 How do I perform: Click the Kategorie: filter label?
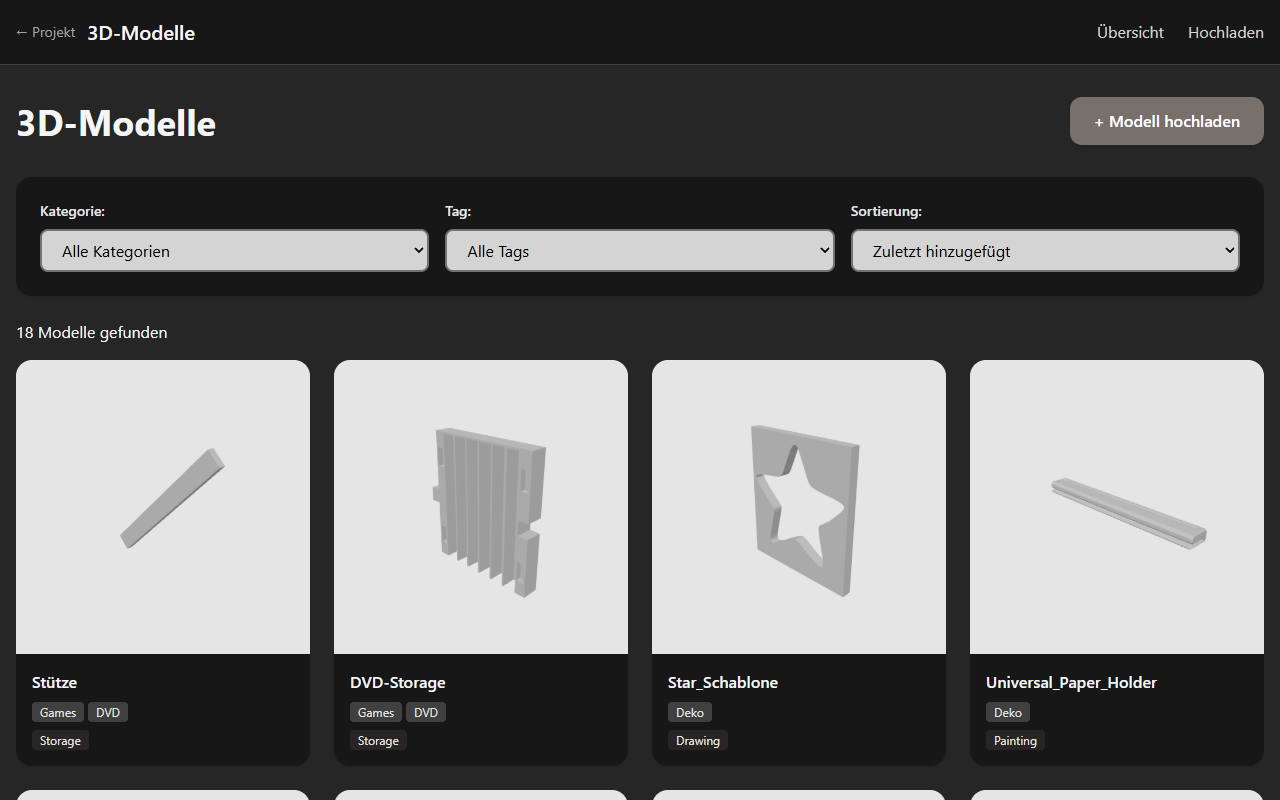tap(72, 211)
